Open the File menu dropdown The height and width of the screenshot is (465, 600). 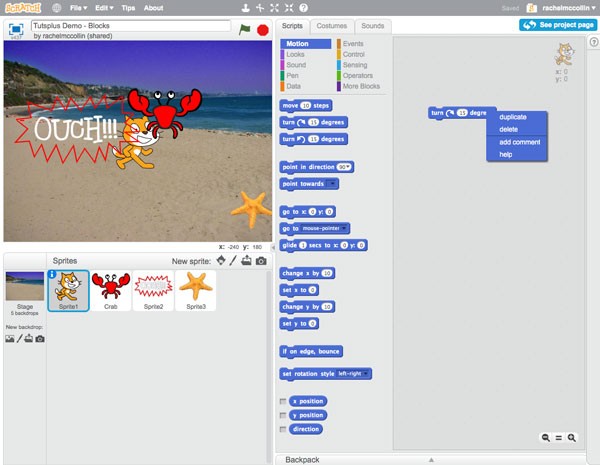click(78, 8)
